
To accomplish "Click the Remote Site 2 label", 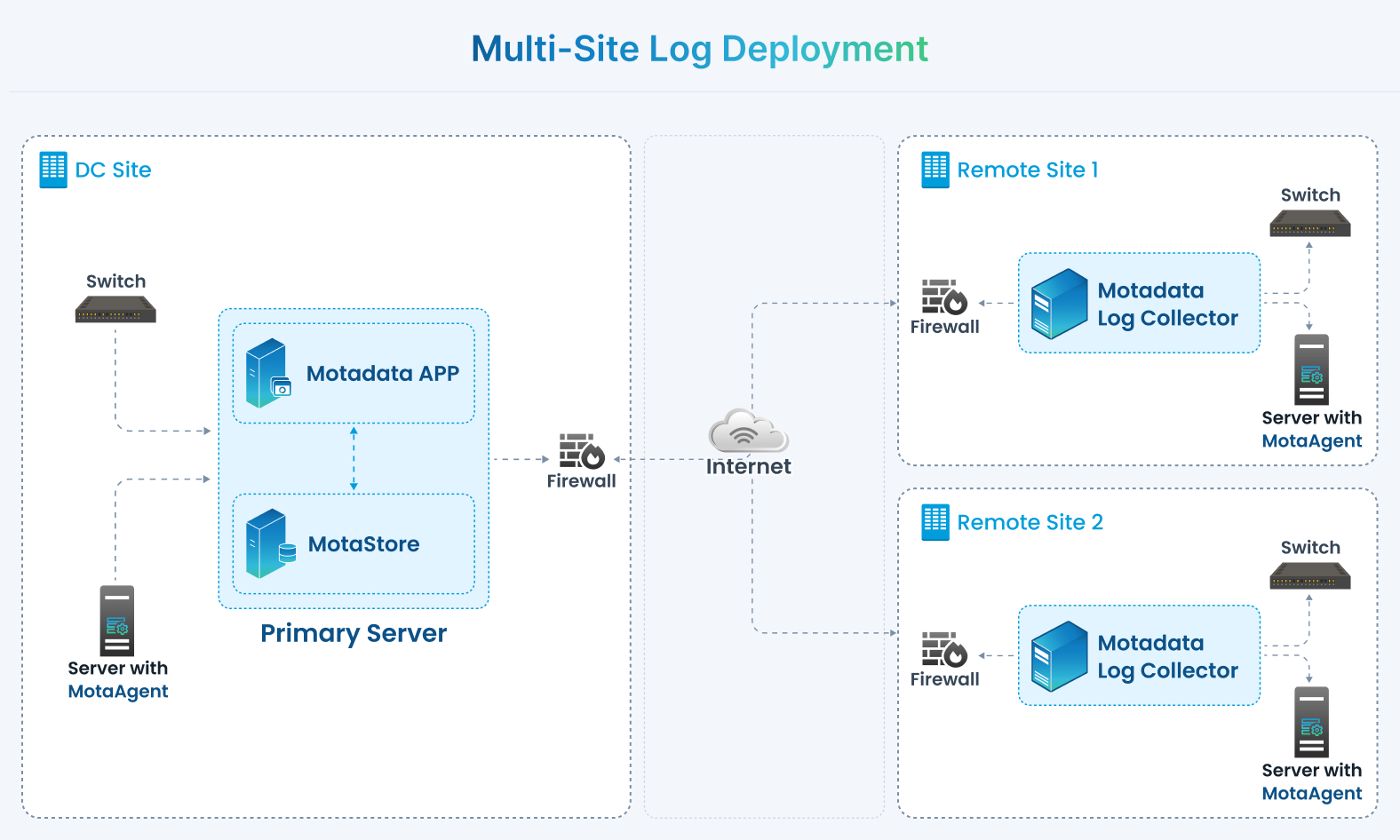I will pos(1030,522).
